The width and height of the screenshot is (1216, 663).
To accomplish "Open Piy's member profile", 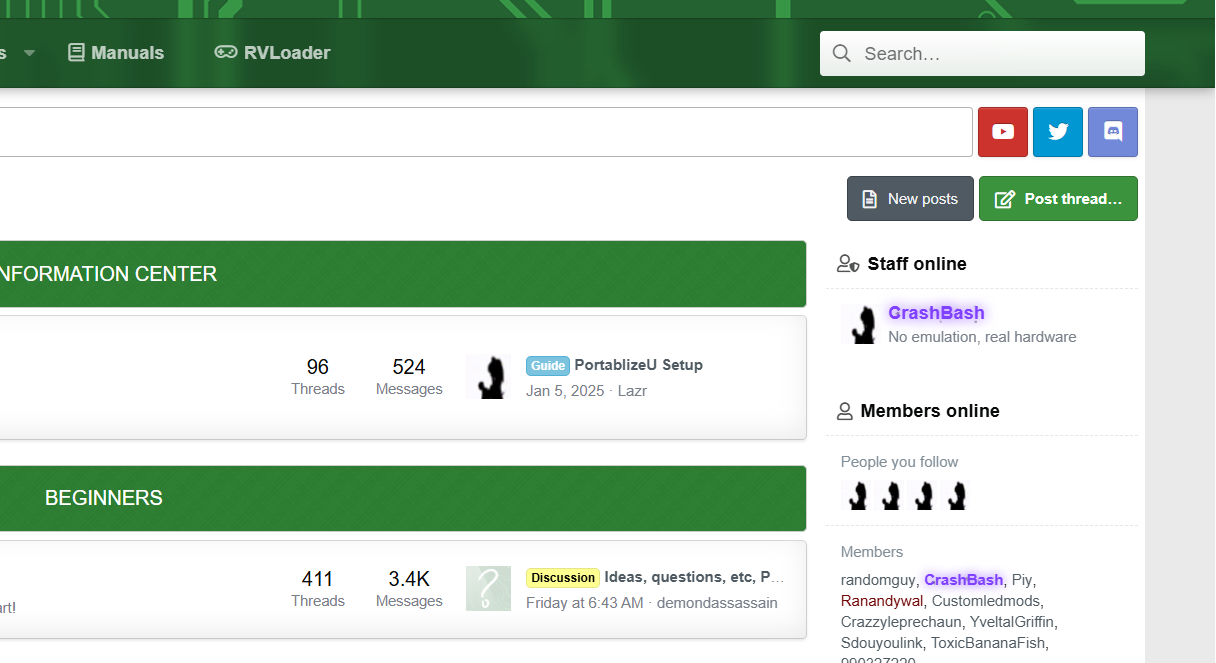I will pyautogui.click(x=1021, y=580).
